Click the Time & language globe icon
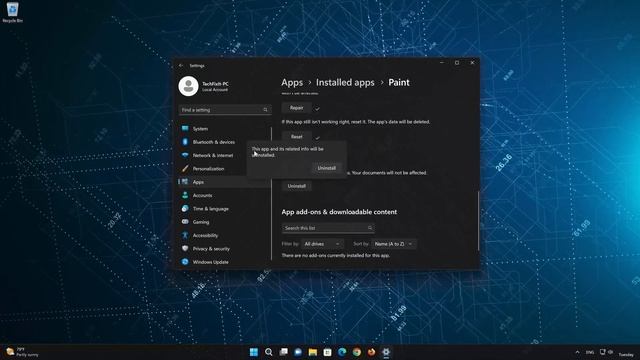 pos(185,209)
